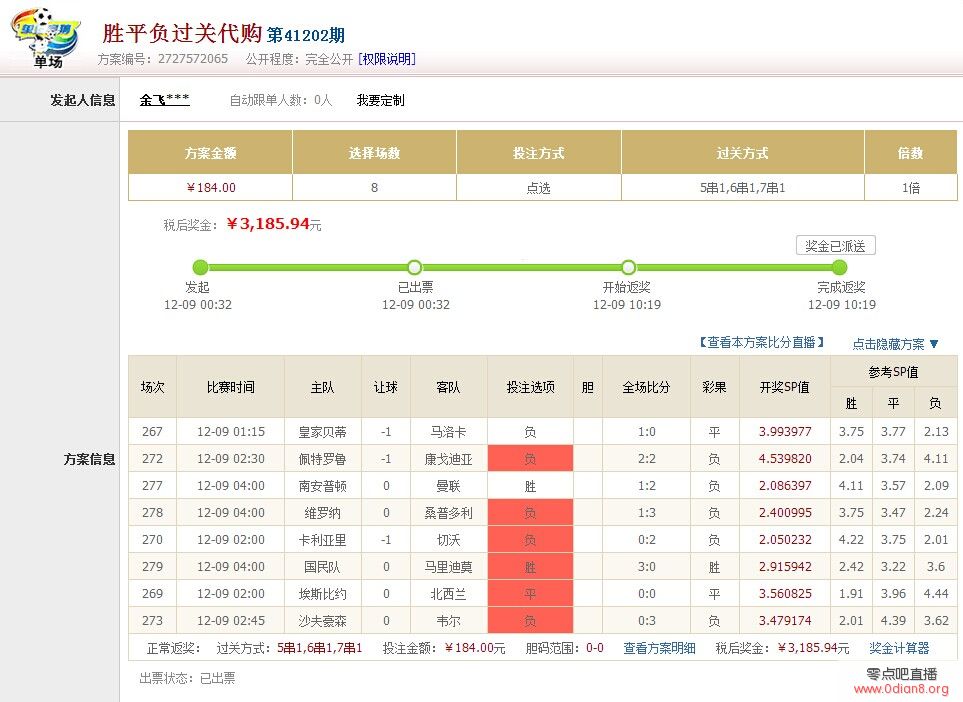Click full-time score 2:2
963x702 pixels.
(x=647, y=459)
